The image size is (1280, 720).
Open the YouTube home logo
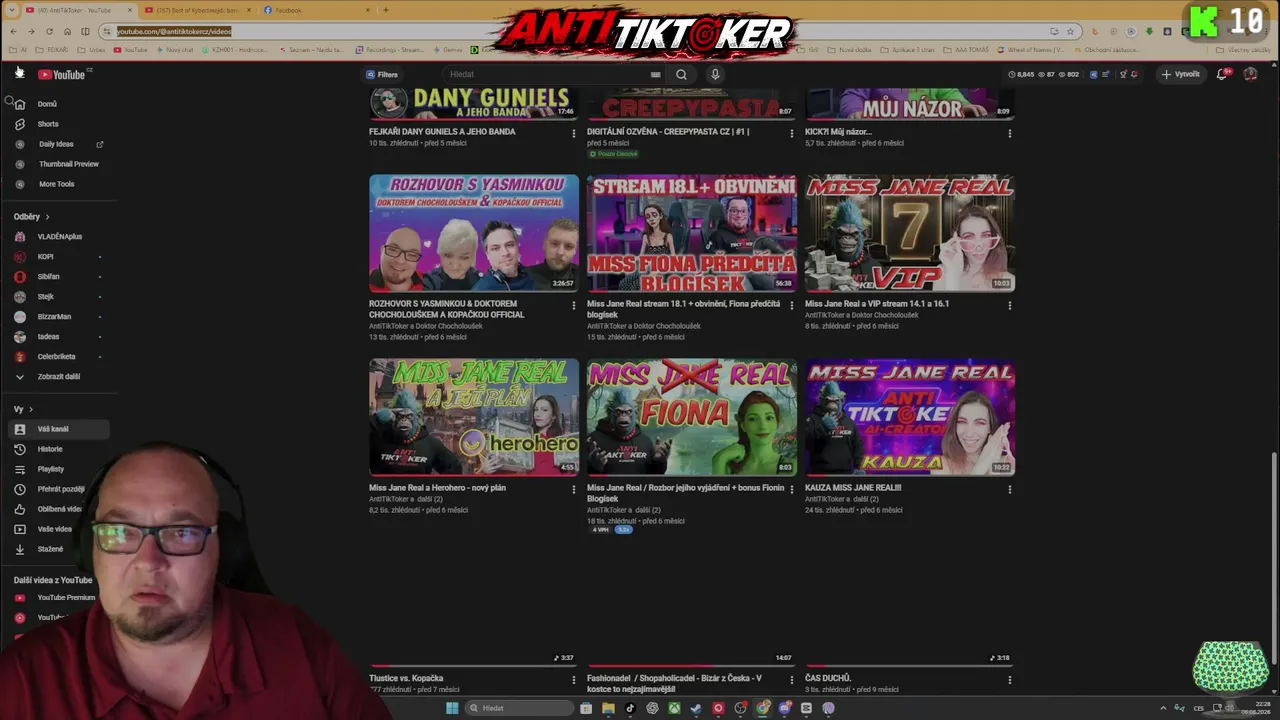pos(62,74)
